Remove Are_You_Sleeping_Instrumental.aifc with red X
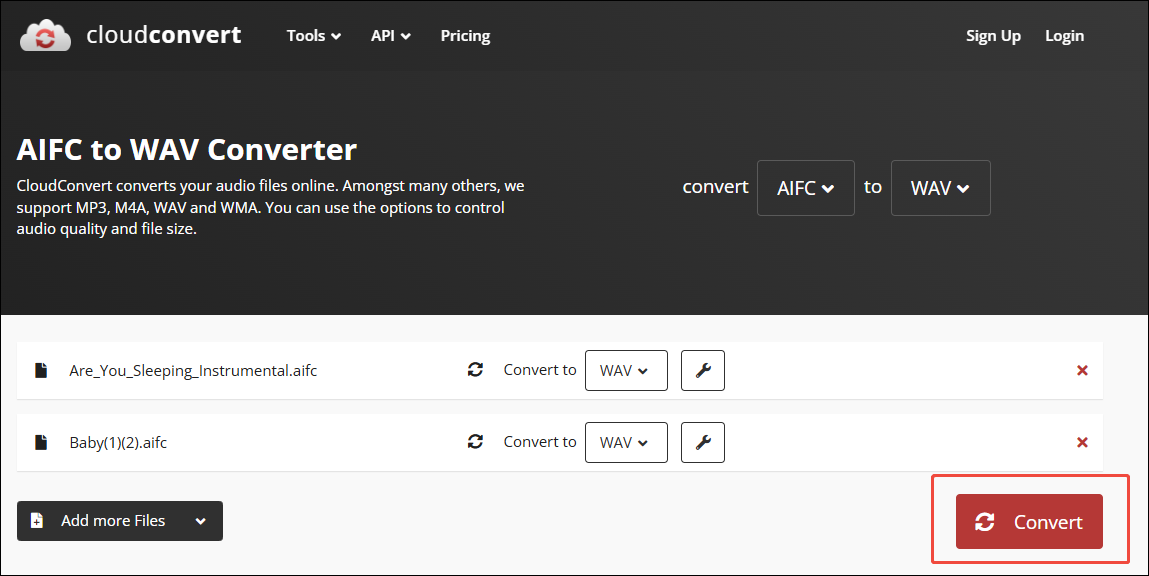The image size is (1149, 576). click(1082, 370)
